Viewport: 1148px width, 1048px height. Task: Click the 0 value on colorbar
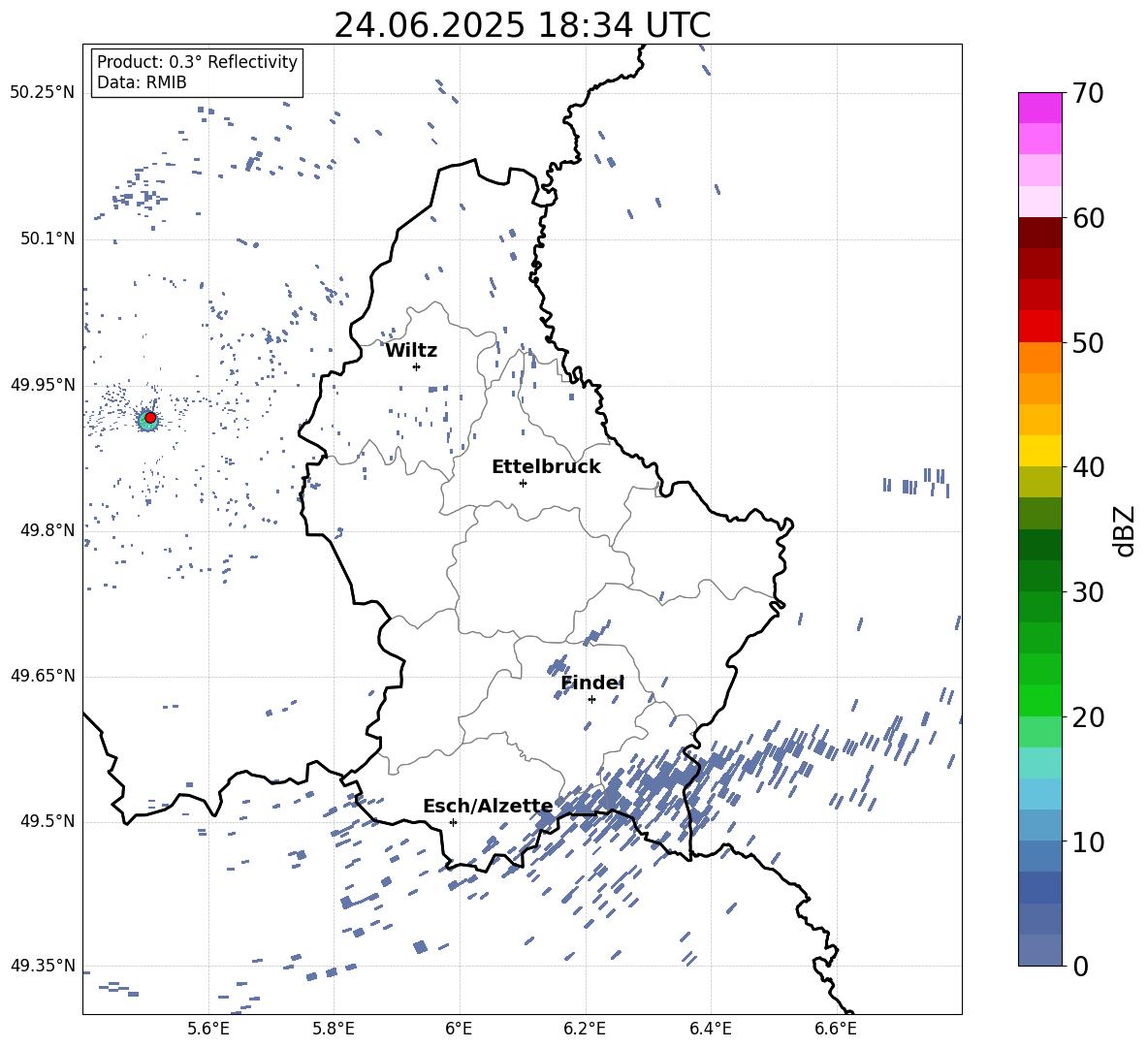point(1080,967)
